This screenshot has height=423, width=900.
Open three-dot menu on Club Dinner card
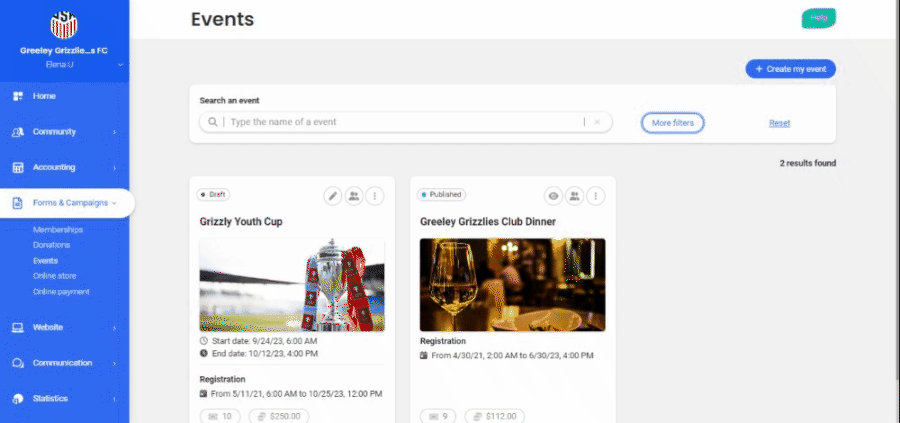click(596, 196)
